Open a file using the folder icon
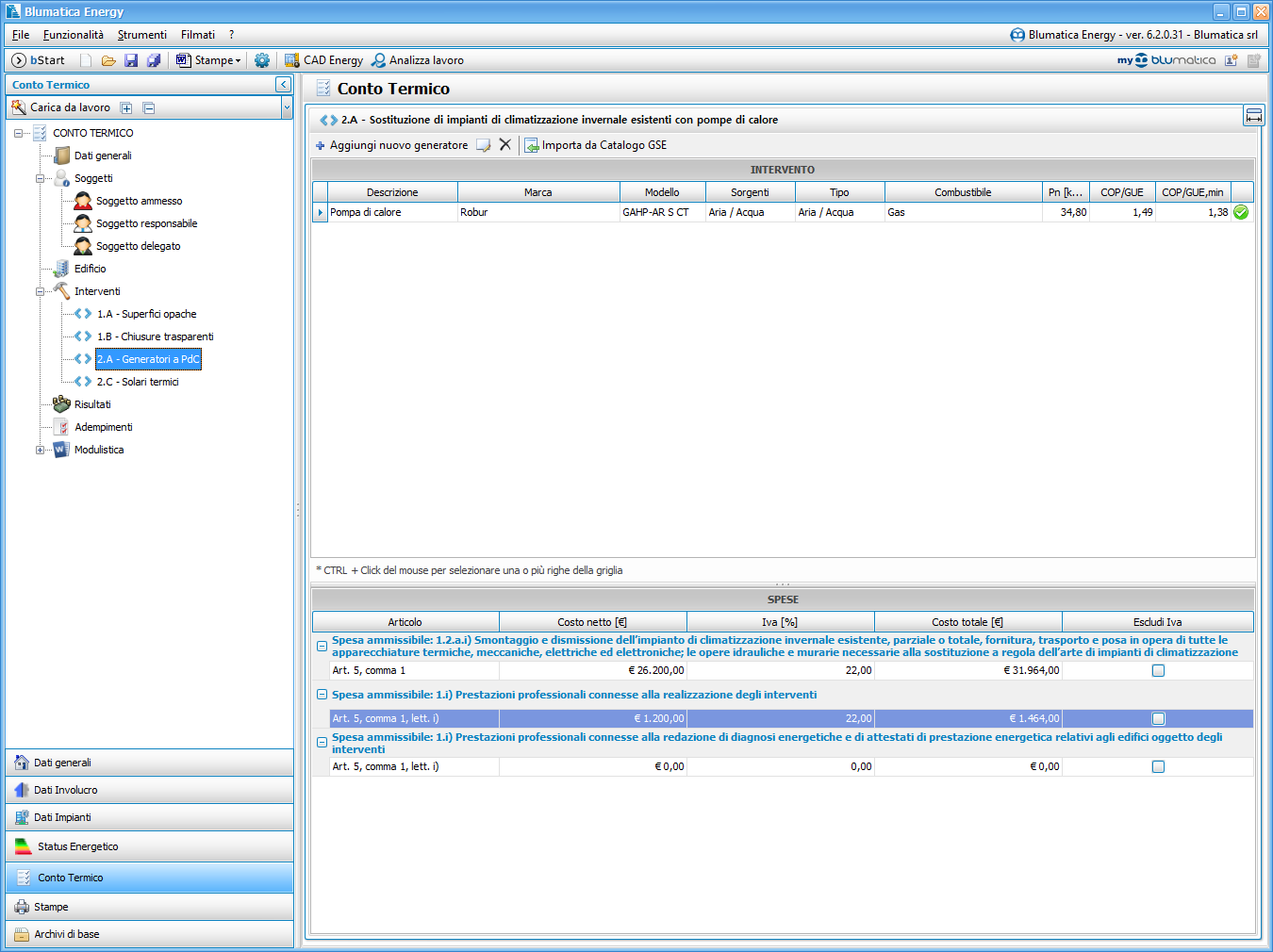 (x=108, y=60)
